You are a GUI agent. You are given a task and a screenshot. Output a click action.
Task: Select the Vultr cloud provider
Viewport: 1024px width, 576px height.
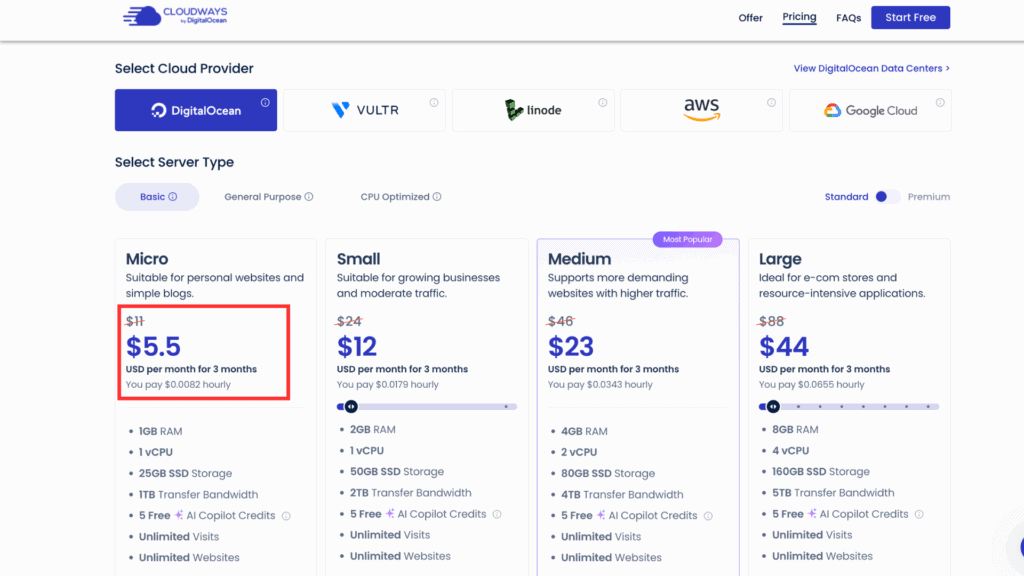pos(366,110)
